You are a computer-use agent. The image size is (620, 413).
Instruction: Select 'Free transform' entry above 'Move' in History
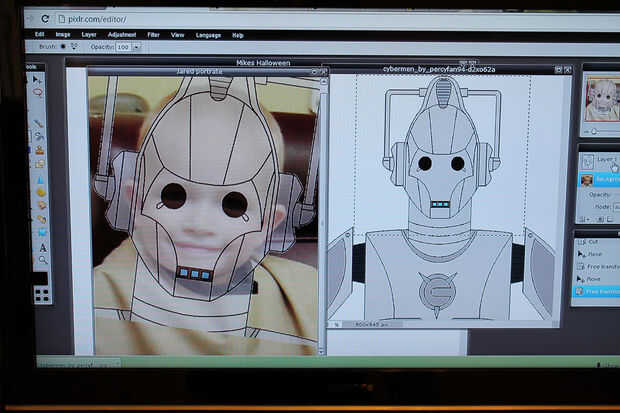[x=597, y=267]
